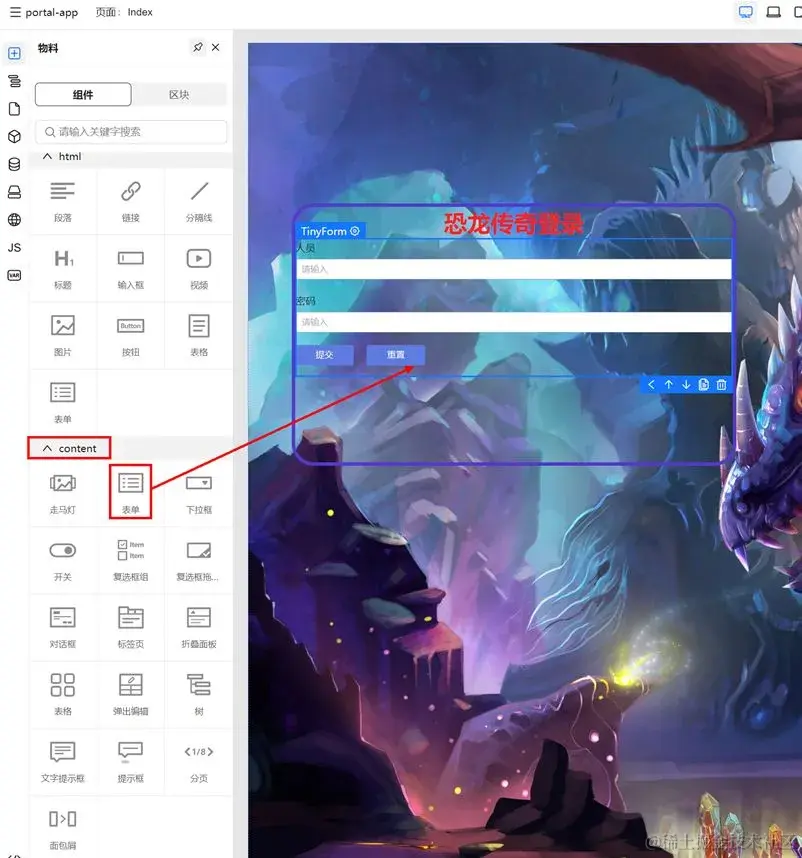Select the 面包屑 breadcrumb component

(63, 830)
